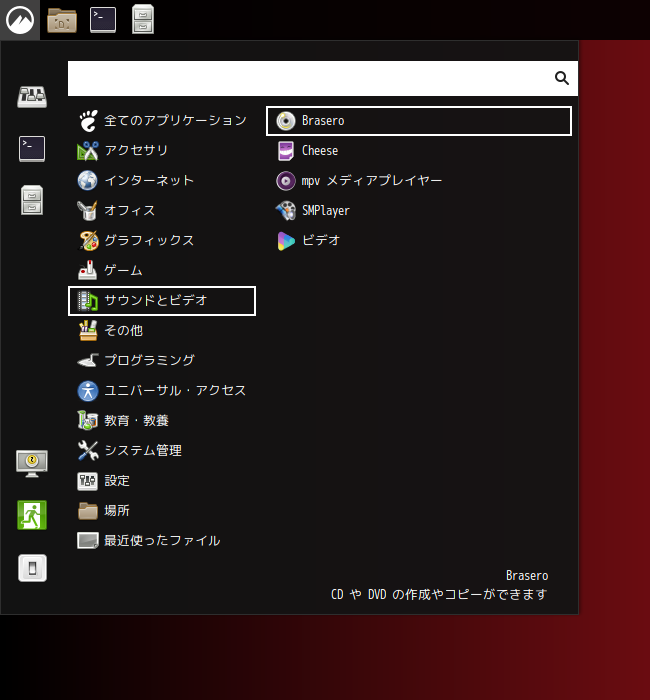Open the file manager folder icon in top panel
Screen dimensions: 650x700
[62, 20]
